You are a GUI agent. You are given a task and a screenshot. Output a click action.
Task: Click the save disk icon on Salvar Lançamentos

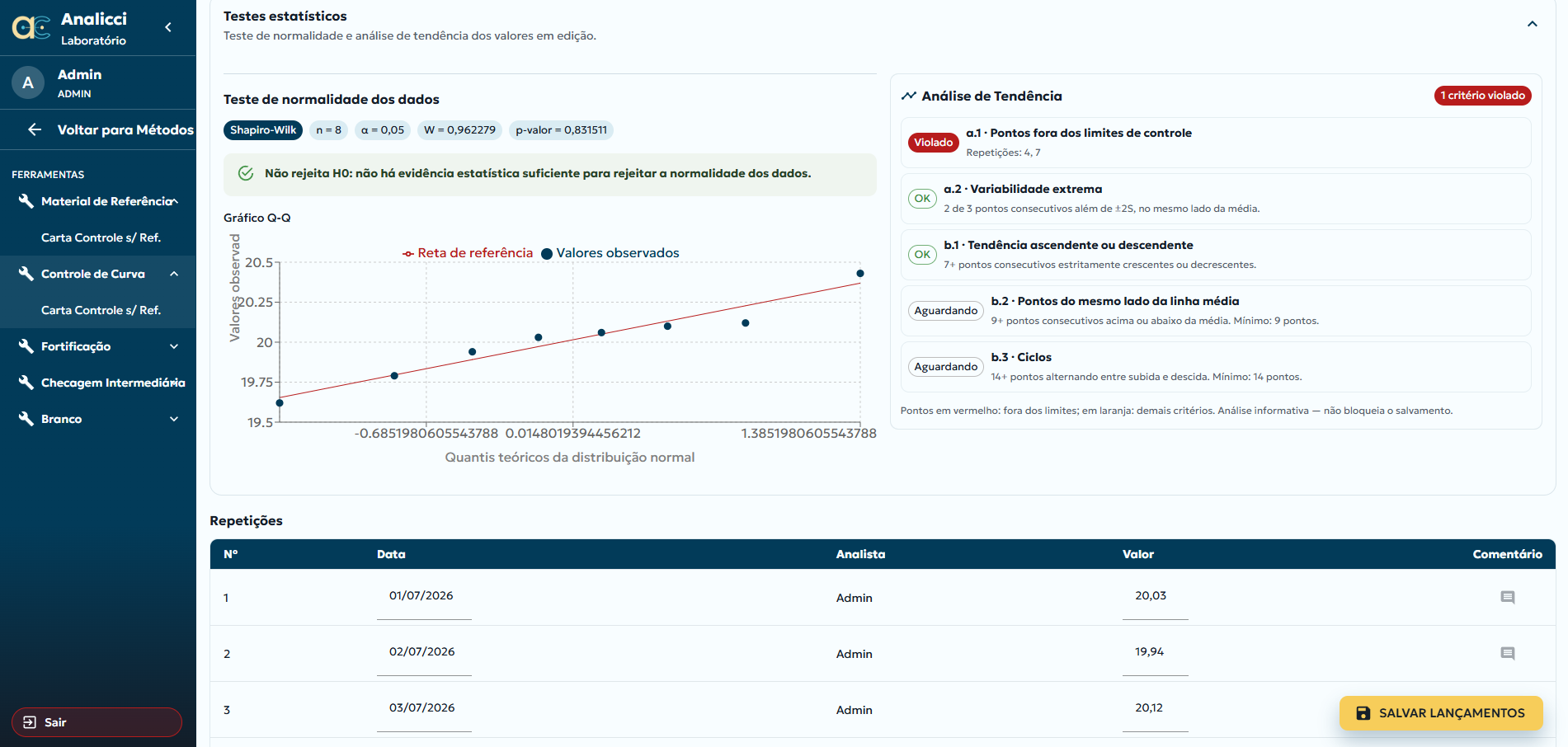click(1363, 713)
